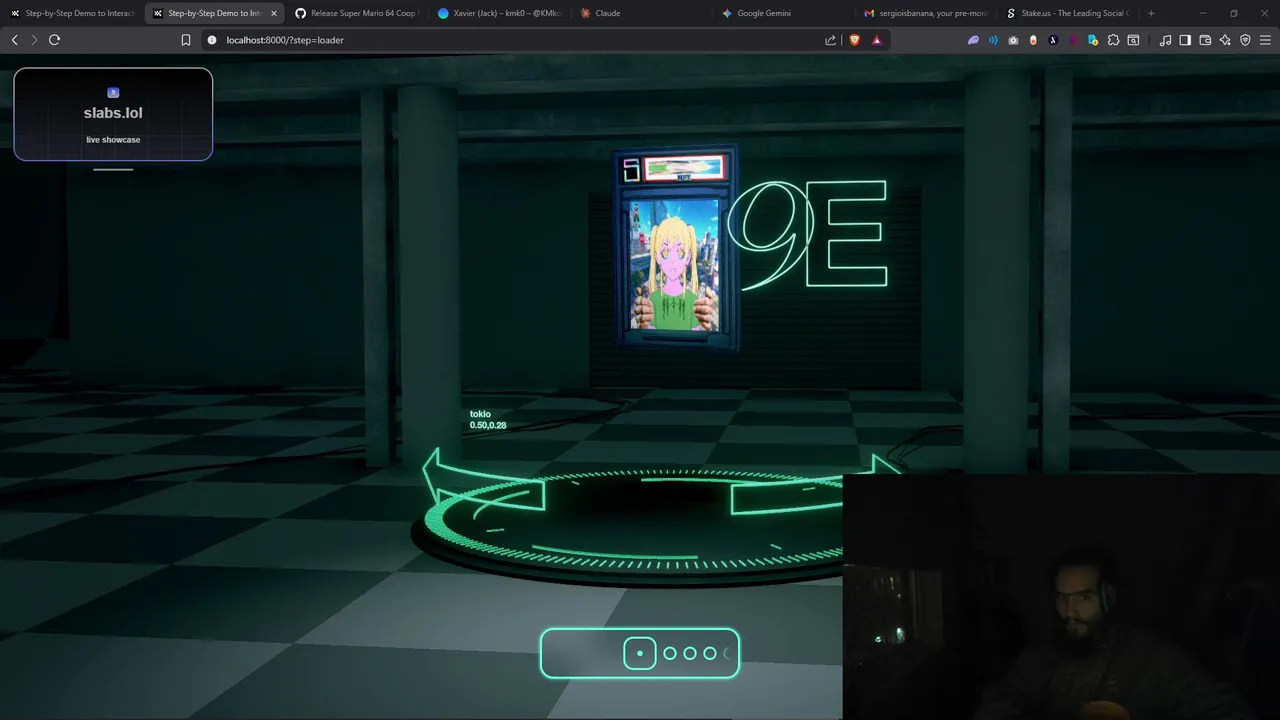The height and width of the screenshot is (720, 1280).
Task: Open the share page icon in address bar
Action: pyautogui.click(x=830, y=40)
